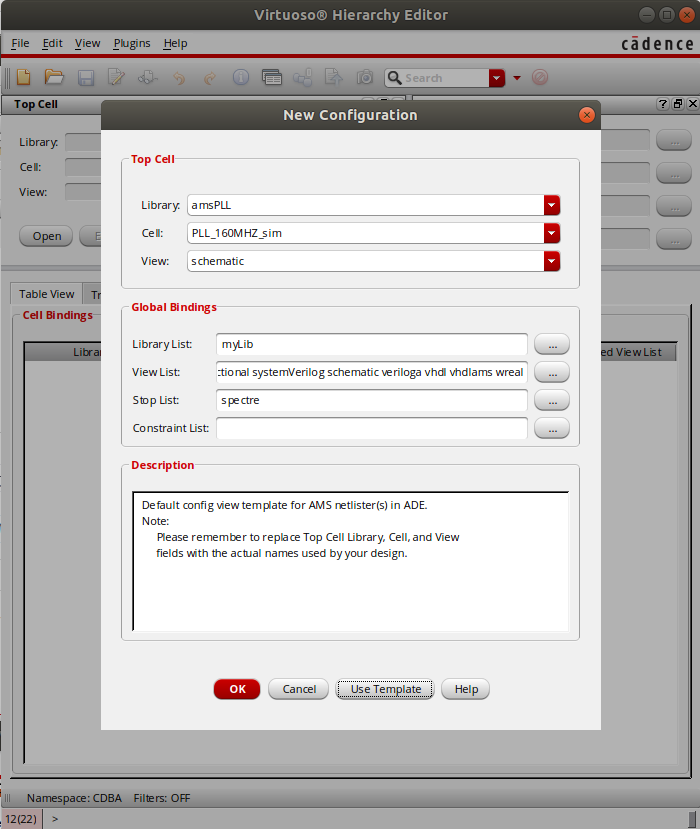Browse for Library List with ellipsis button
The image size is (700, 829).
point(552,344)
